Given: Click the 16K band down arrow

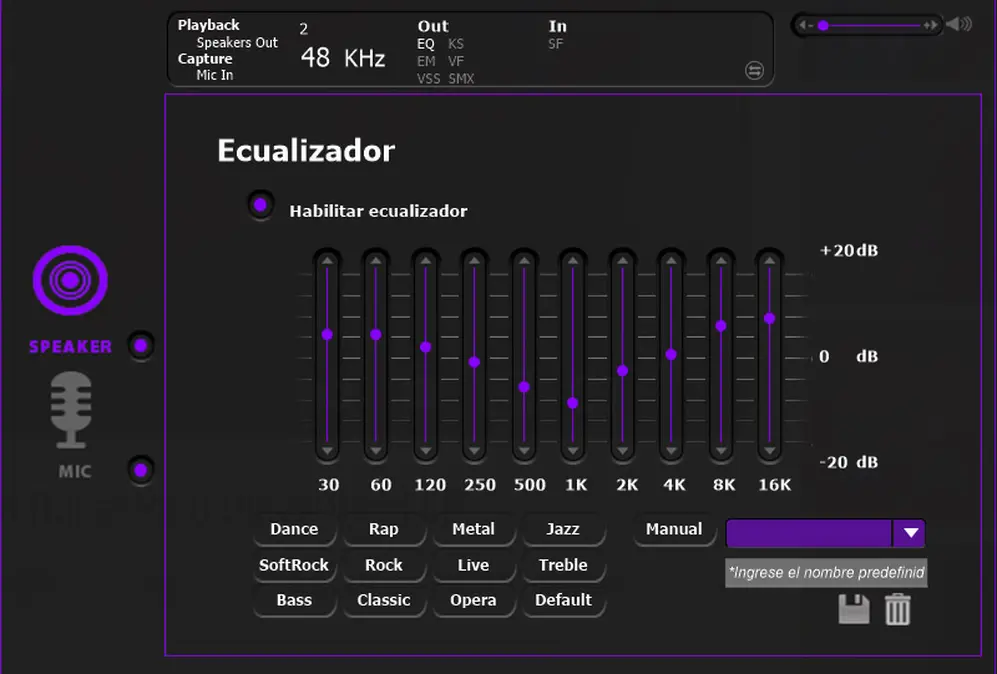Looking at the screenshot, I should pyautogui.click(x=769, y=451).
